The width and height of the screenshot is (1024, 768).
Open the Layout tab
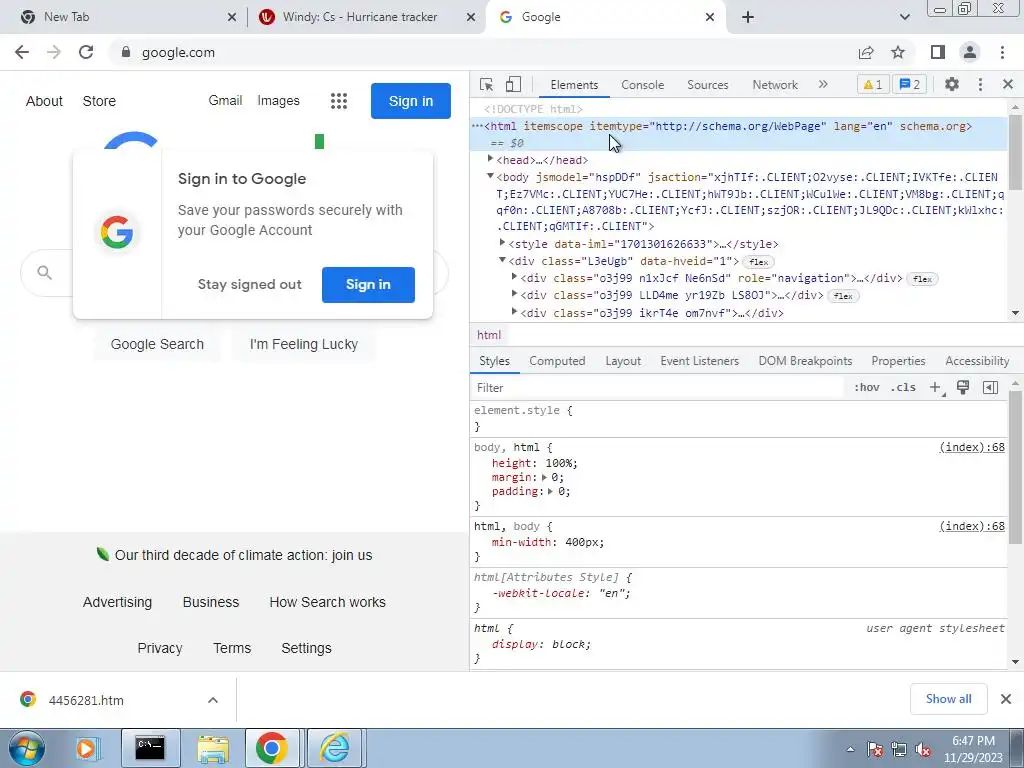[x=623, y=361]
